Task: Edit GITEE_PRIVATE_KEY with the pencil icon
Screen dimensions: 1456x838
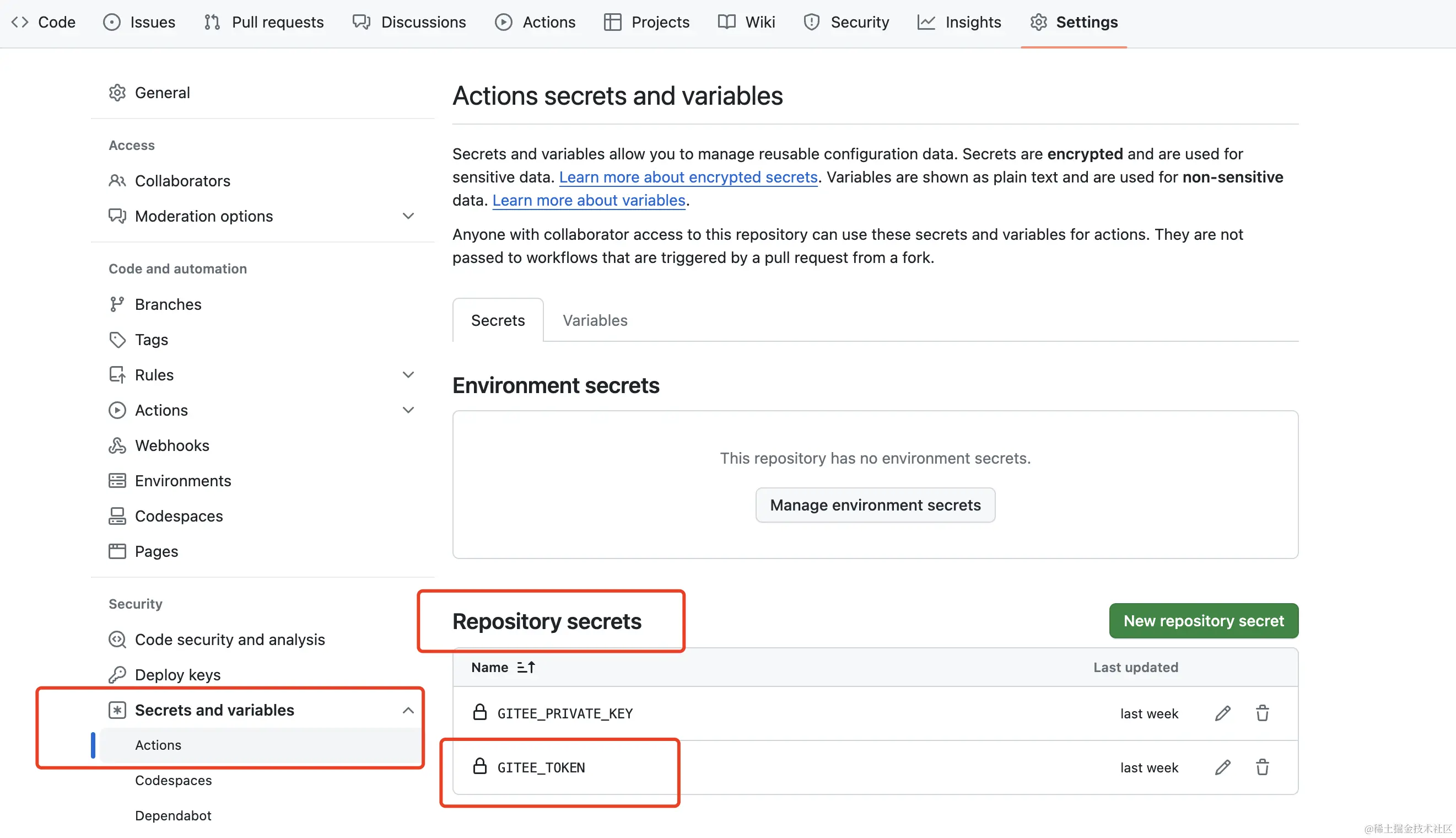Action: coord(1222,712)
